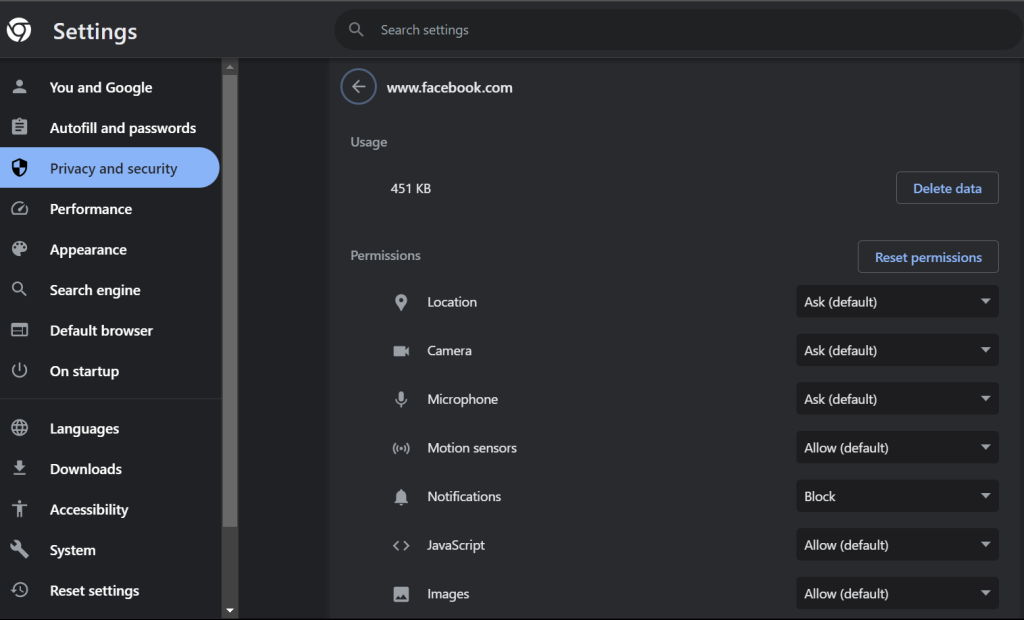Screen dimensions: 1024x620
Task: Open Autofill and passwords settings
Action: [110, 127]
